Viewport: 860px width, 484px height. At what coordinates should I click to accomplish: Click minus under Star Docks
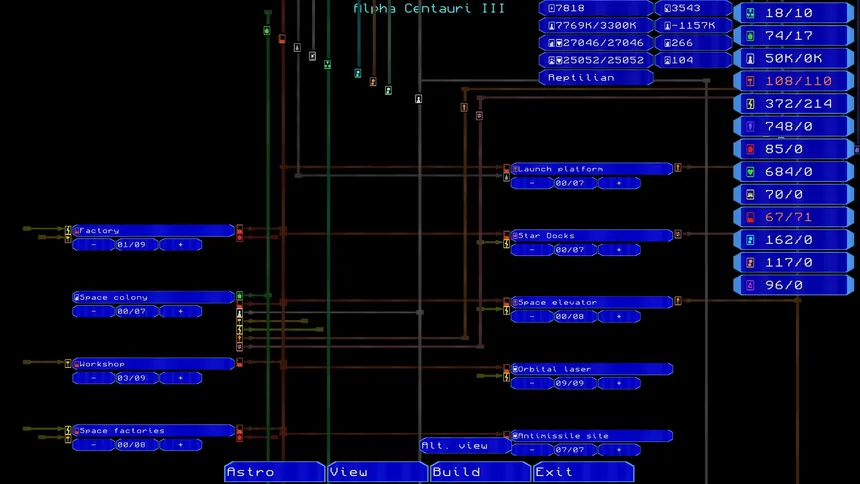tap(531, 250)
